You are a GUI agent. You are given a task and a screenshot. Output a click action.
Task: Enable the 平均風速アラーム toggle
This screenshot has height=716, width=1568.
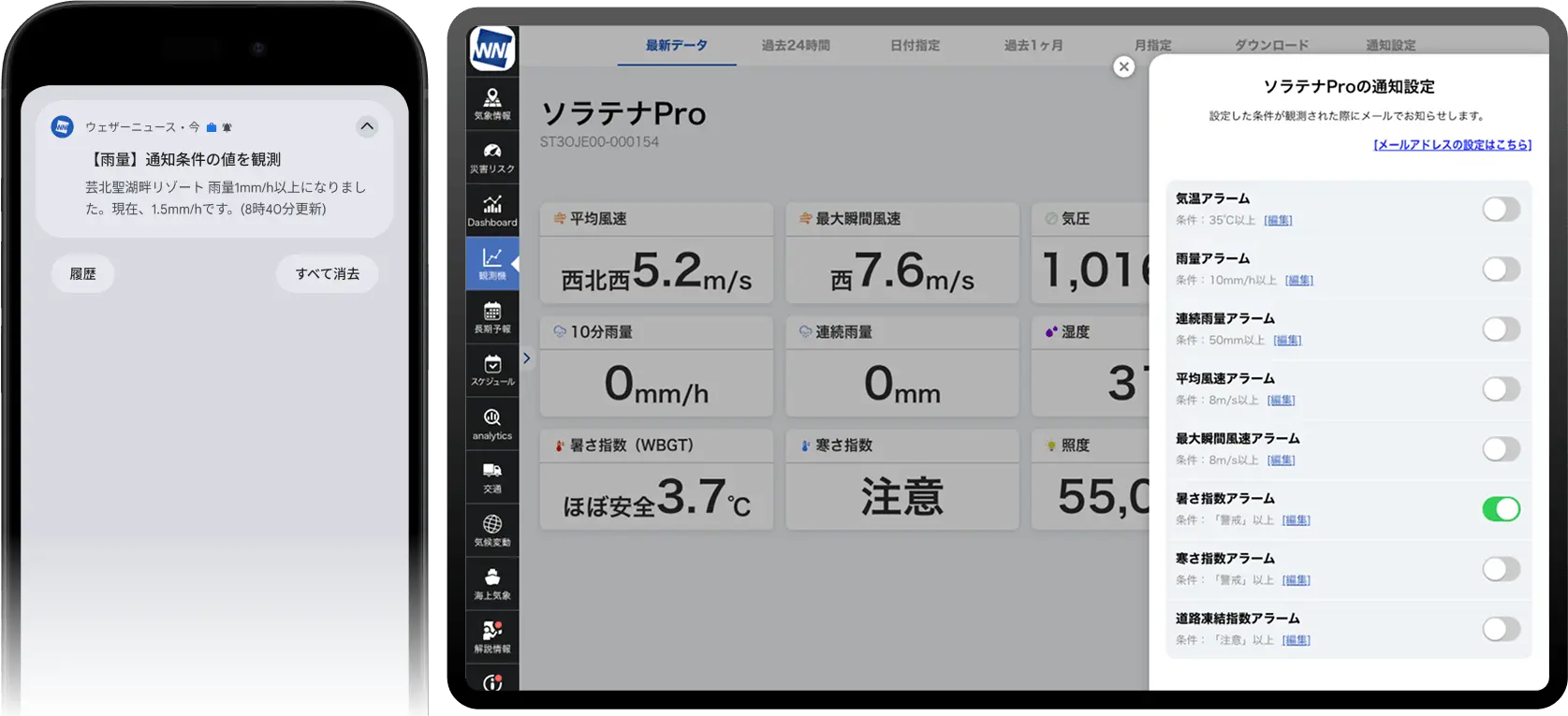click(x=1501, y=389)
